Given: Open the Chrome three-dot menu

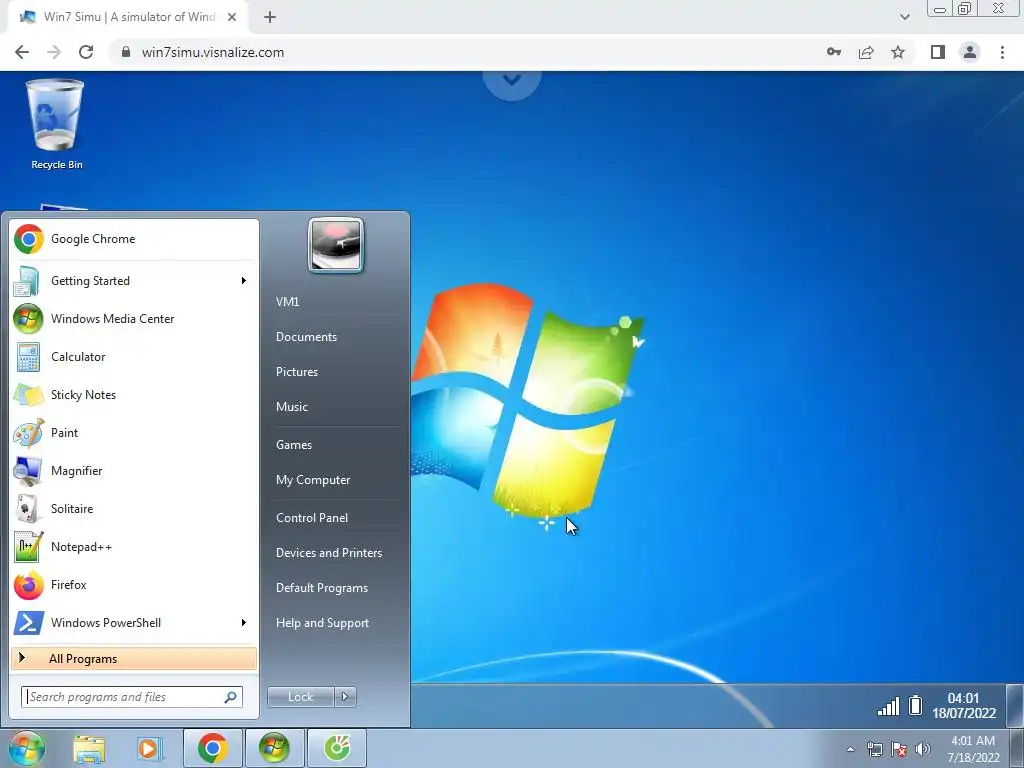Looking at the screenshot, I should coord(1002,52).
